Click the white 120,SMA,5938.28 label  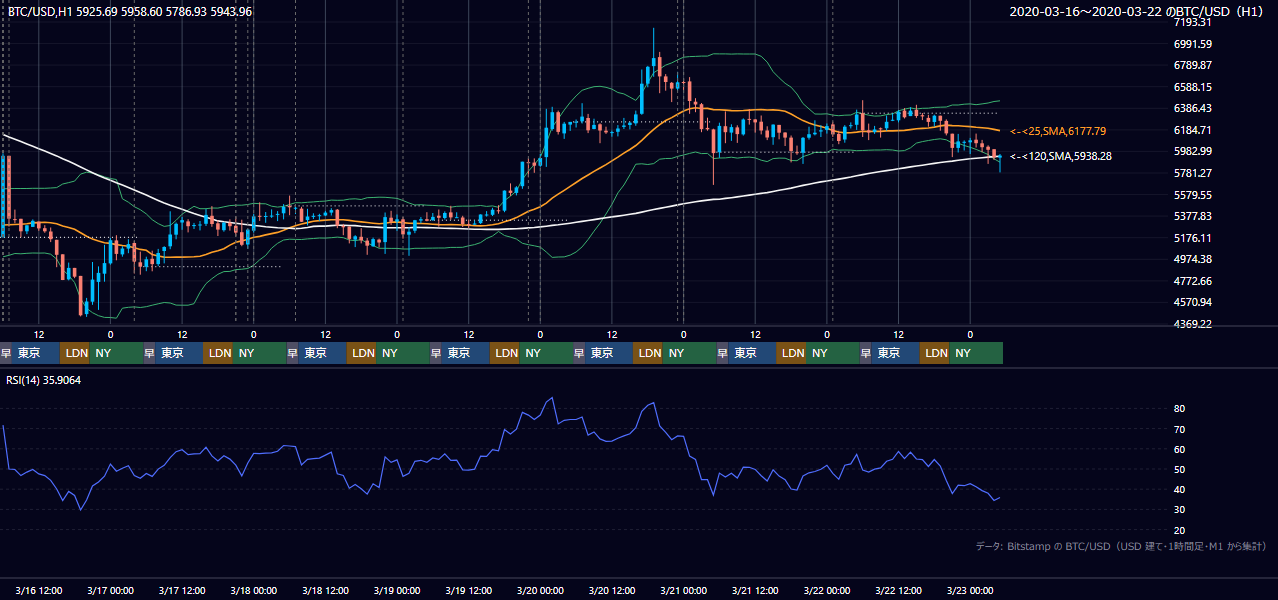1061,156
